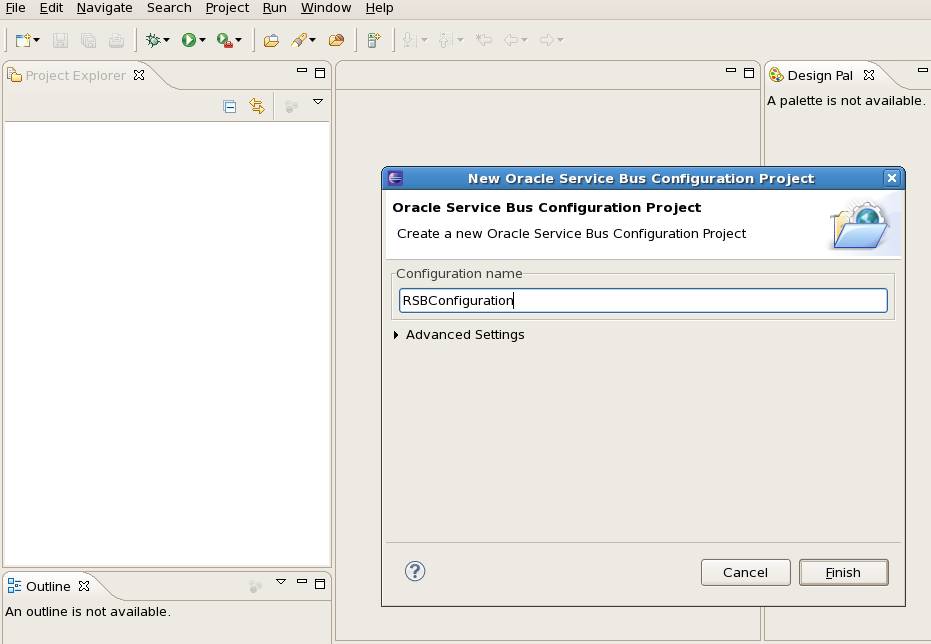Image resolution: width=931 pixels, height=644 pixels.
Task: Minimize the Outline panel
Action: pos(302,581)
